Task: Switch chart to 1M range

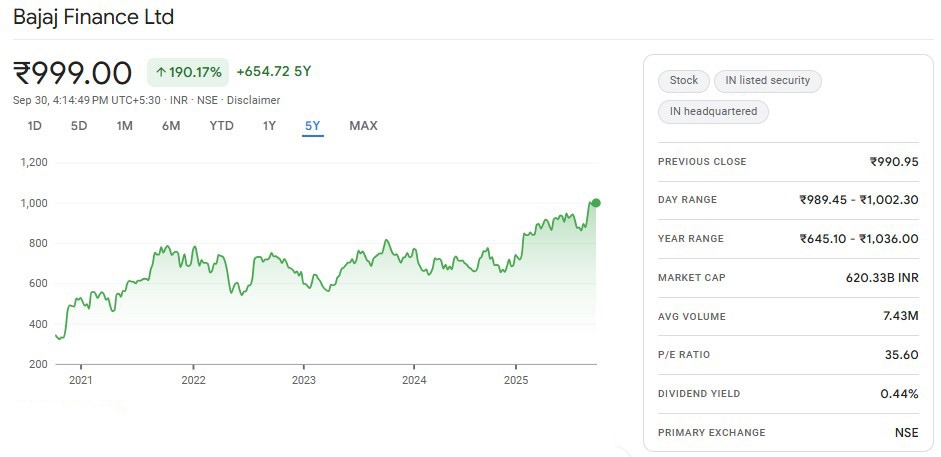Action: tap(124, 126)
